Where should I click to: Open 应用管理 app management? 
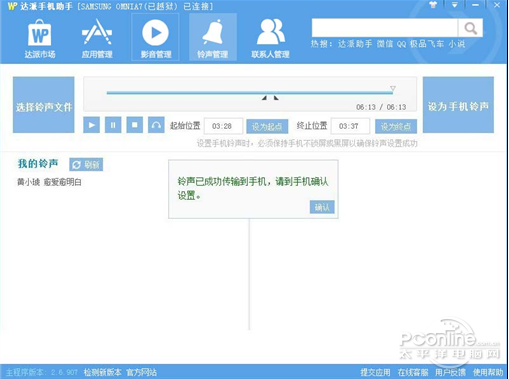pyautogui.click(x=97, y=39)
